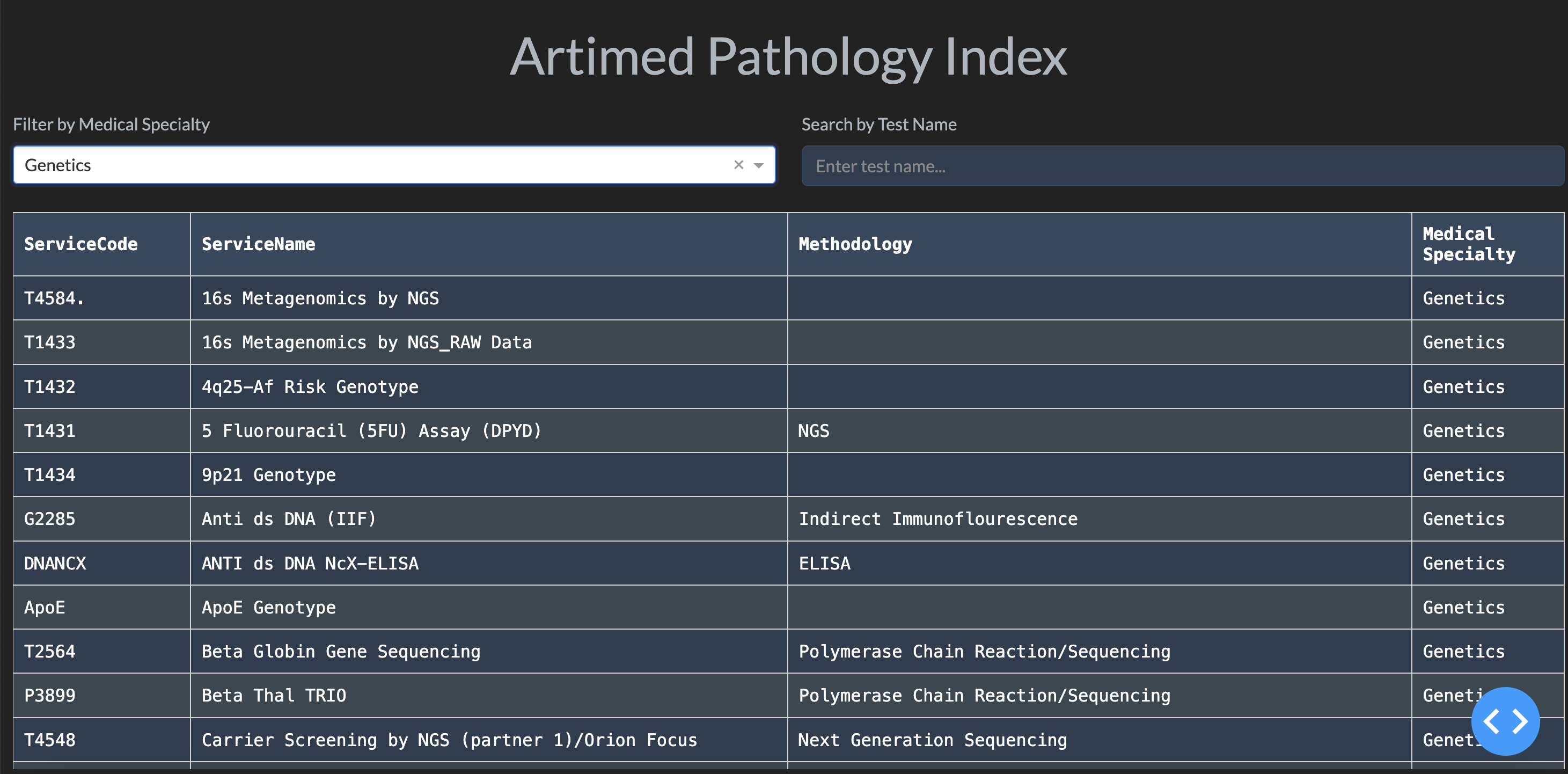Select the Beta Globin Gene Sequencing cell
1568x774 pixels.
click(x=341, y=652)
